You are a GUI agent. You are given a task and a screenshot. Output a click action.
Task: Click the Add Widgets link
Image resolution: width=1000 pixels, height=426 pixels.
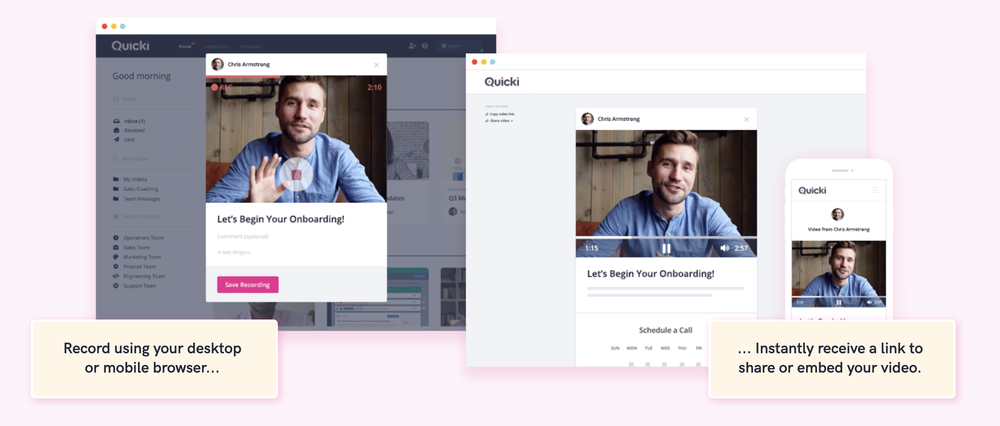click(x=233, y=253)
